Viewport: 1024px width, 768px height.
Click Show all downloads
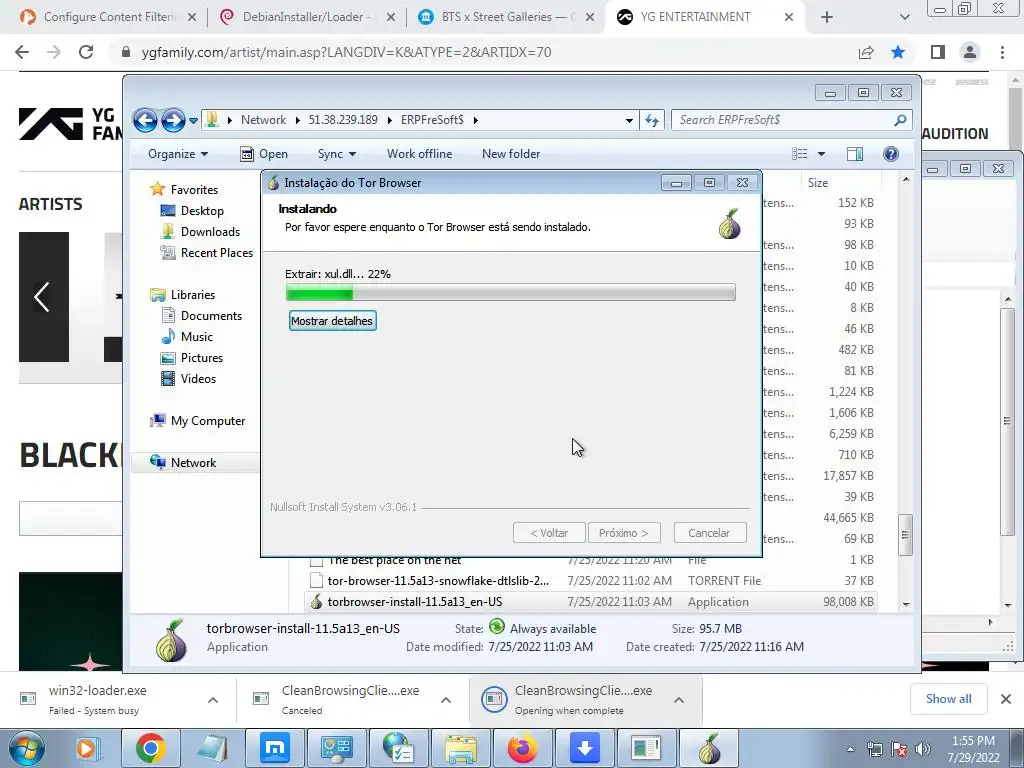point(948,699)
